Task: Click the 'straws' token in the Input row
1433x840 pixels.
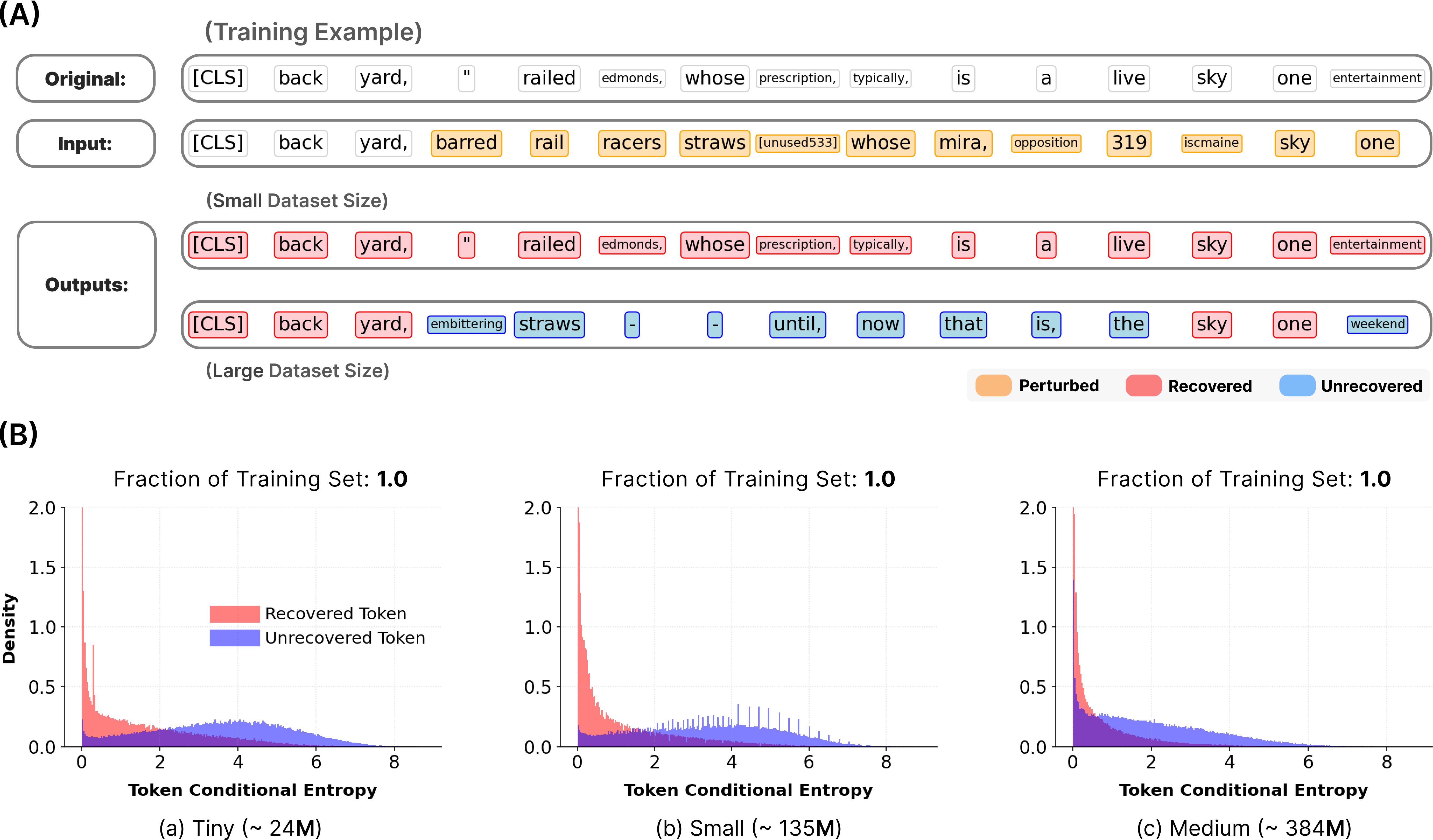Action: pos(715,143)
